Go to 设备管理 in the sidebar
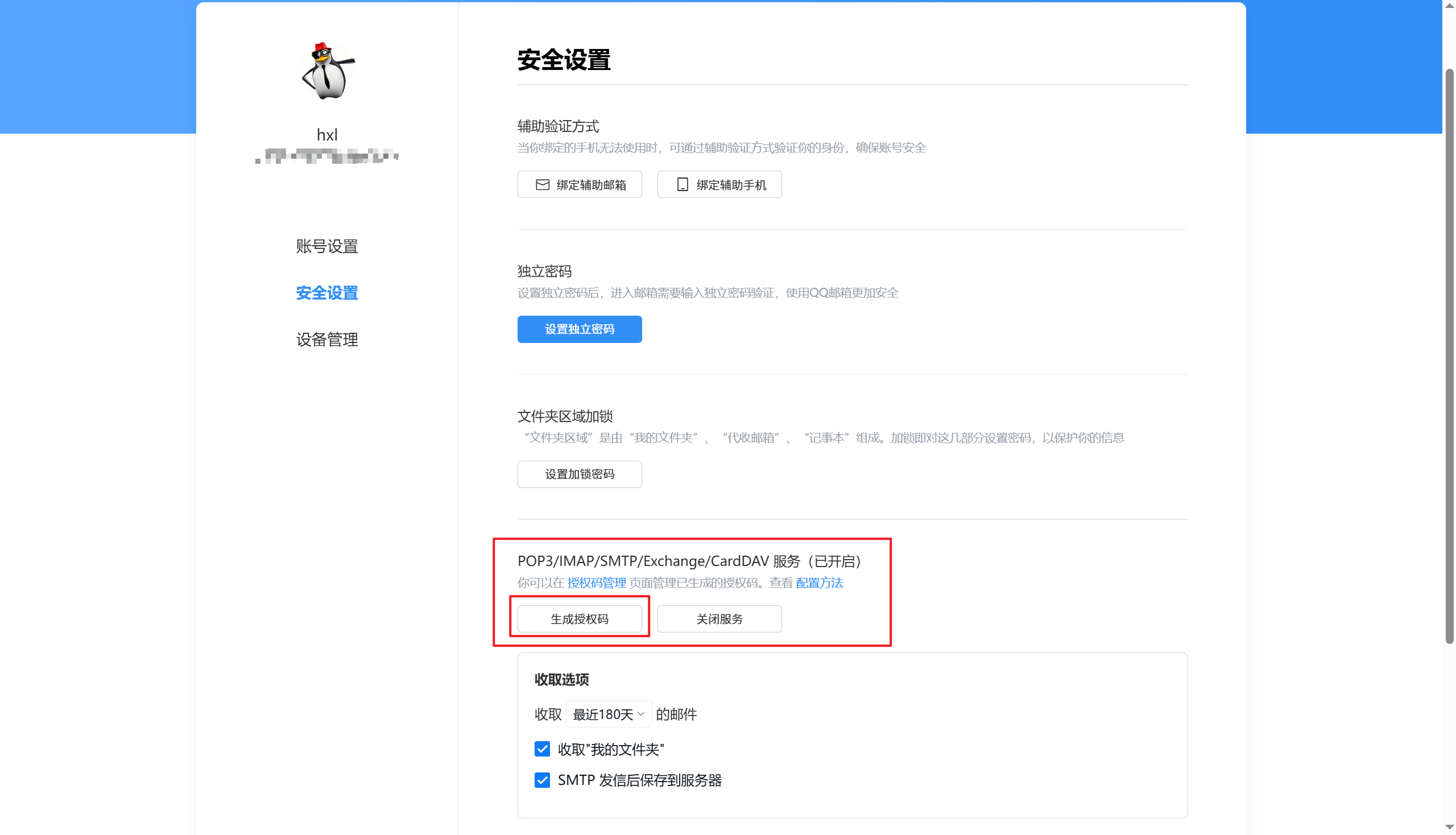The height and width of the screenshot is (835, 1456). click(327, 340)
